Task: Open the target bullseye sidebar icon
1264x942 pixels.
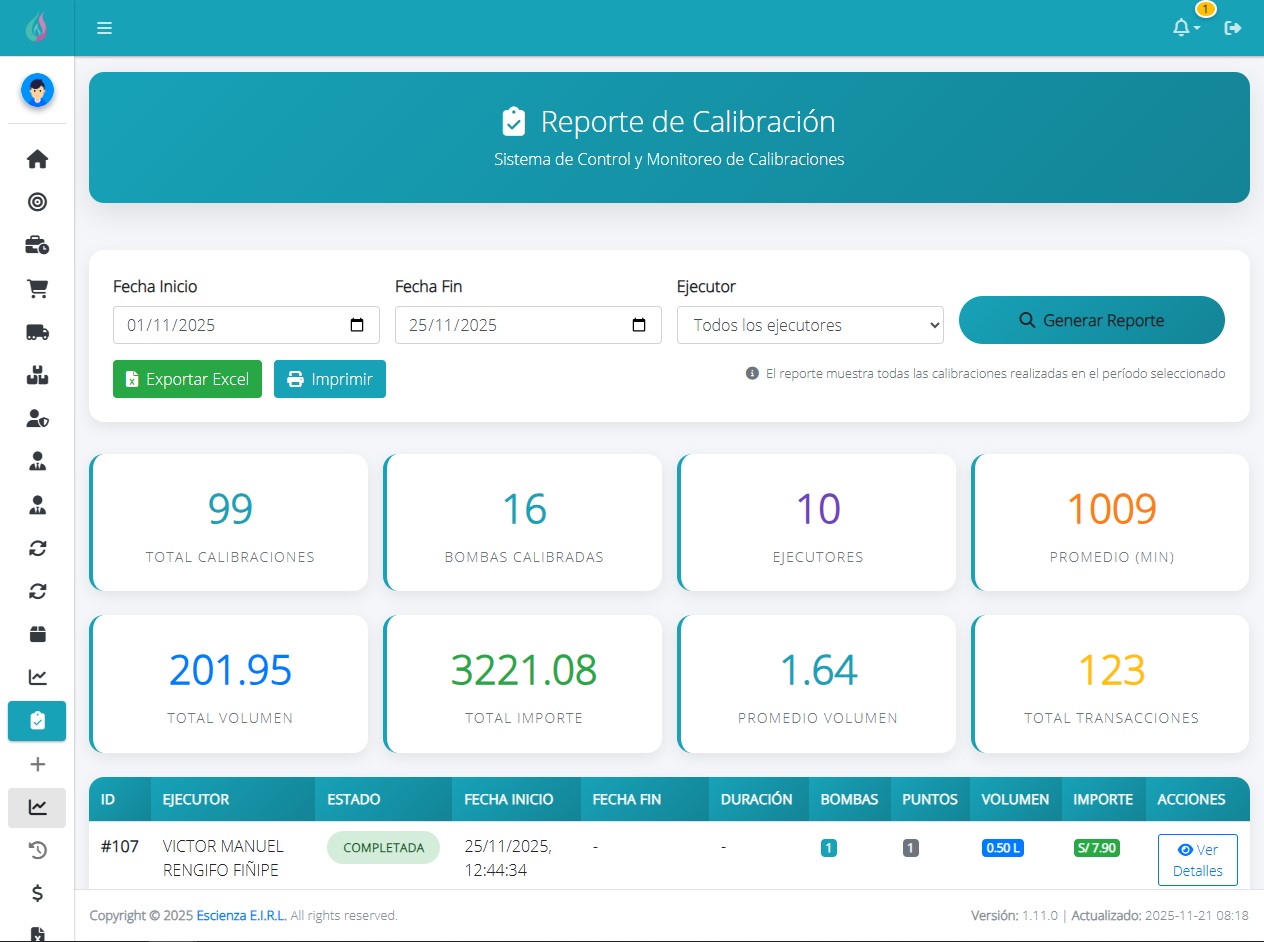Action: coord(37,202)
